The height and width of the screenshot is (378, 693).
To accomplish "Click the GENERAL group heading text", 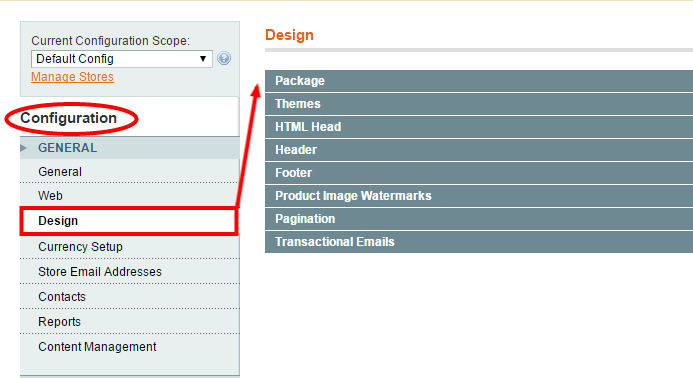I will [x=67, y=148].
